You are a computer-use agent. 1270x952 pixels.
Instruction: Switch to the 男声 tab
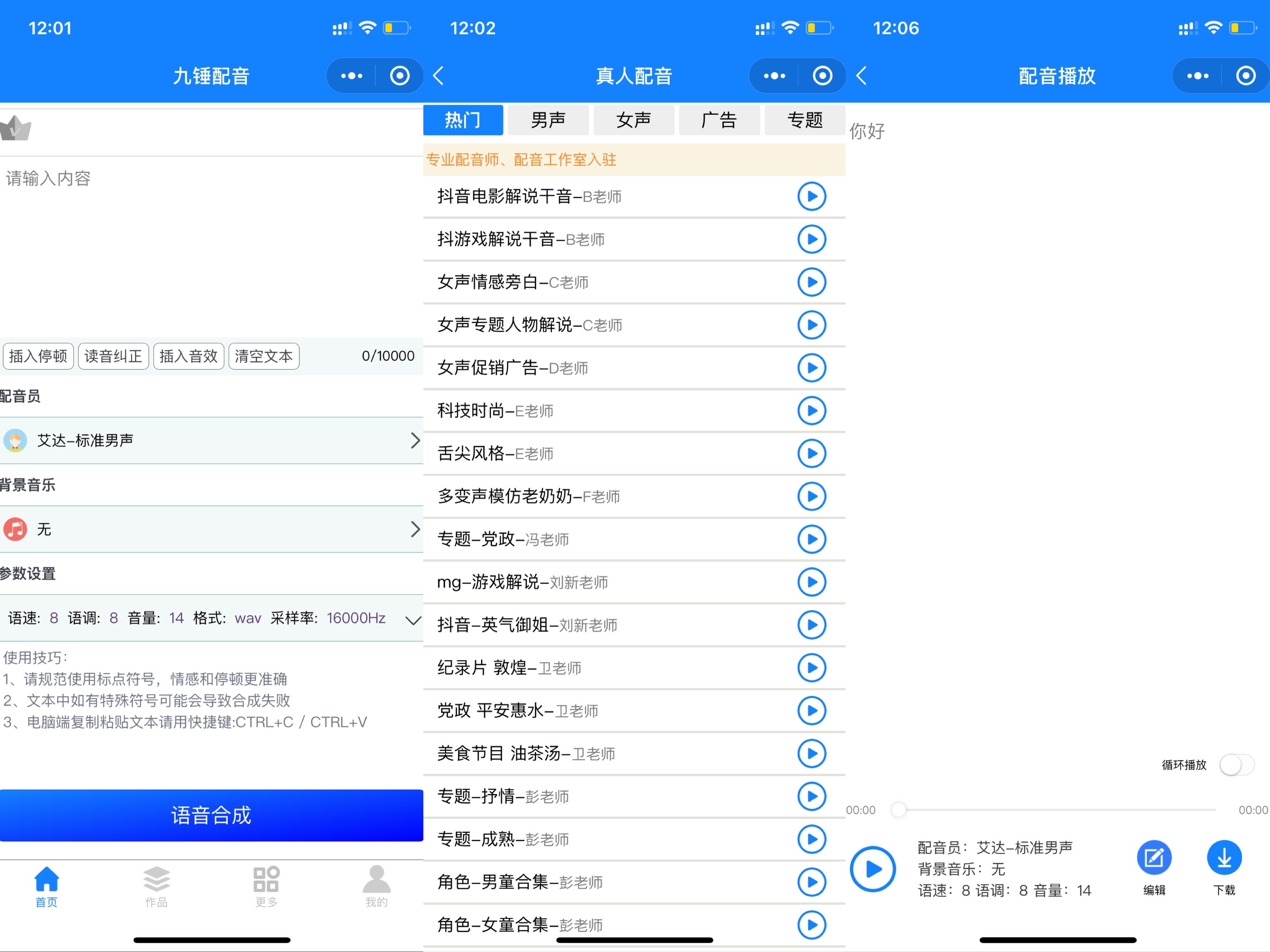pos(548,120)
